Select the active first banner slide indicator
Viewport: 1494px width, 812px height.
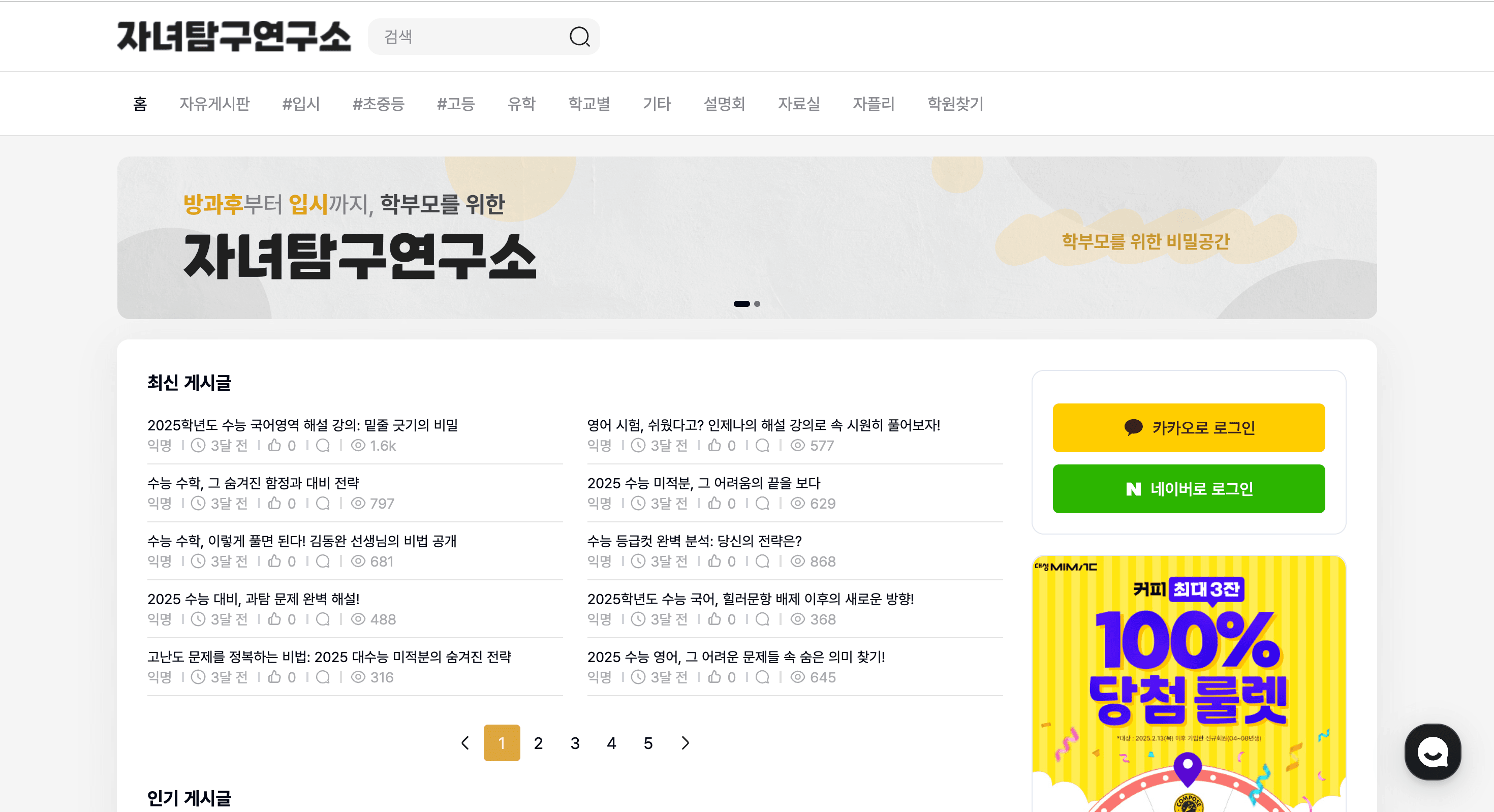[x=741, y=304]
